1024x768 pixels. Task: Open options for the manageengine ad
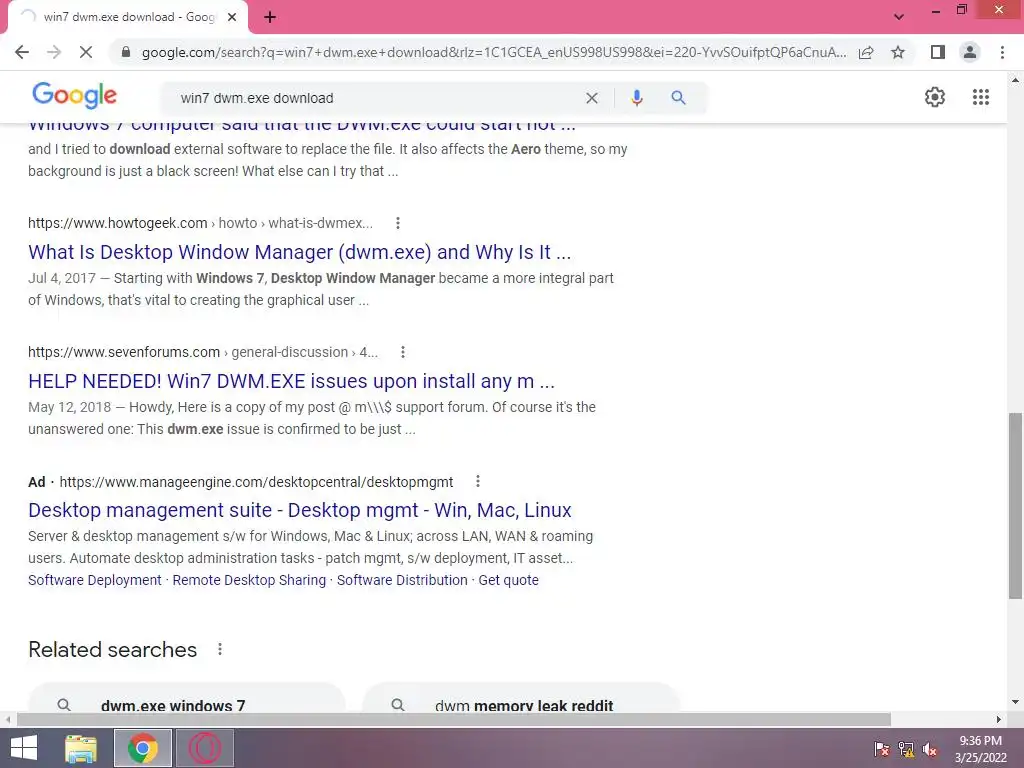(x=478, y=481)
